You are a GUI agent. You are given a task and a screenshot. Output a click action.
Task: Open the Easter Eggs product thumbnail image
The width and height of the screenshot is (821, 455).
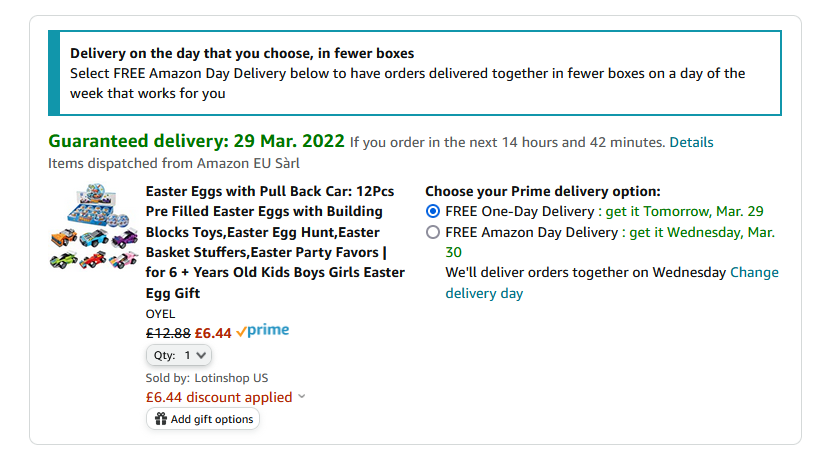tap(94, 226)
